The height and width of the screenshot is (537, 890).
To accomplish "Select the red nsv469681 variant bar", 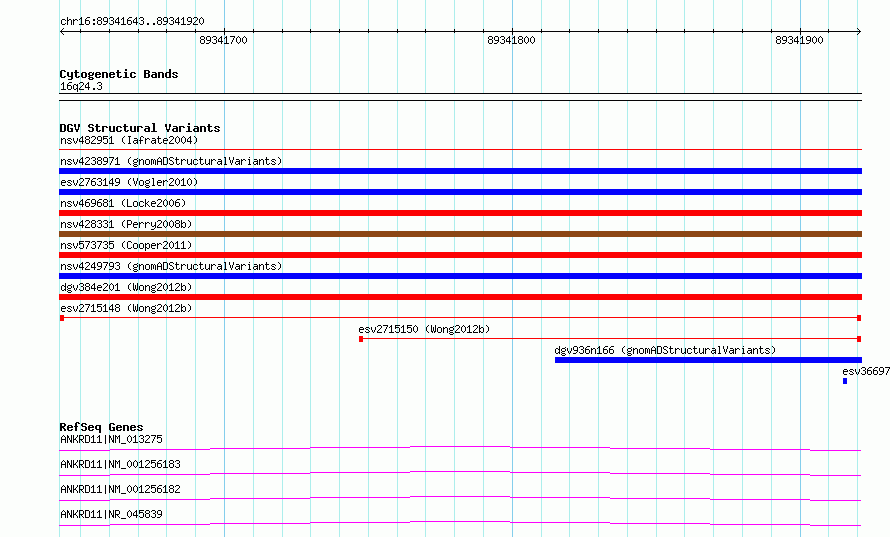I will (460, 213).
